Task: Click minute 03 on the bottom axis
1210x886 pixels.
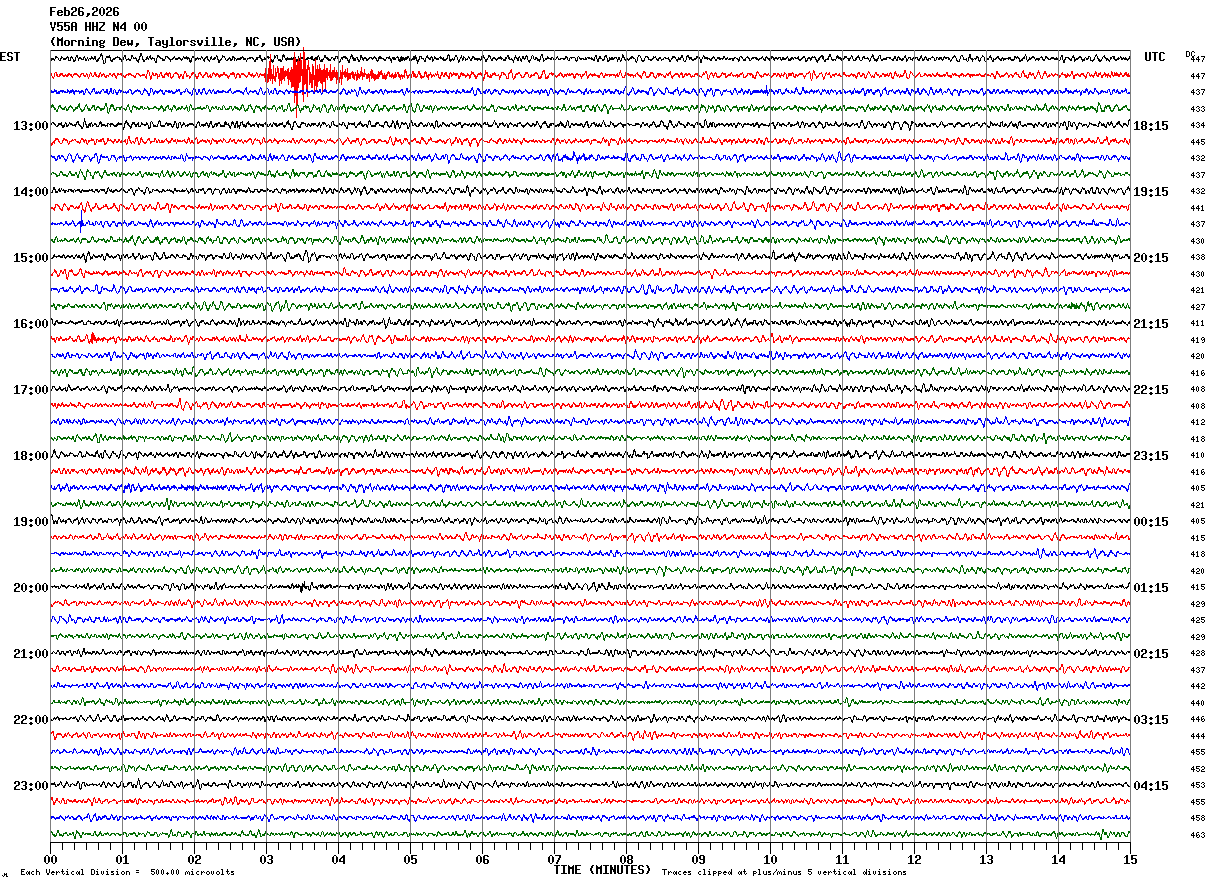Action: [x=266, y=859]
